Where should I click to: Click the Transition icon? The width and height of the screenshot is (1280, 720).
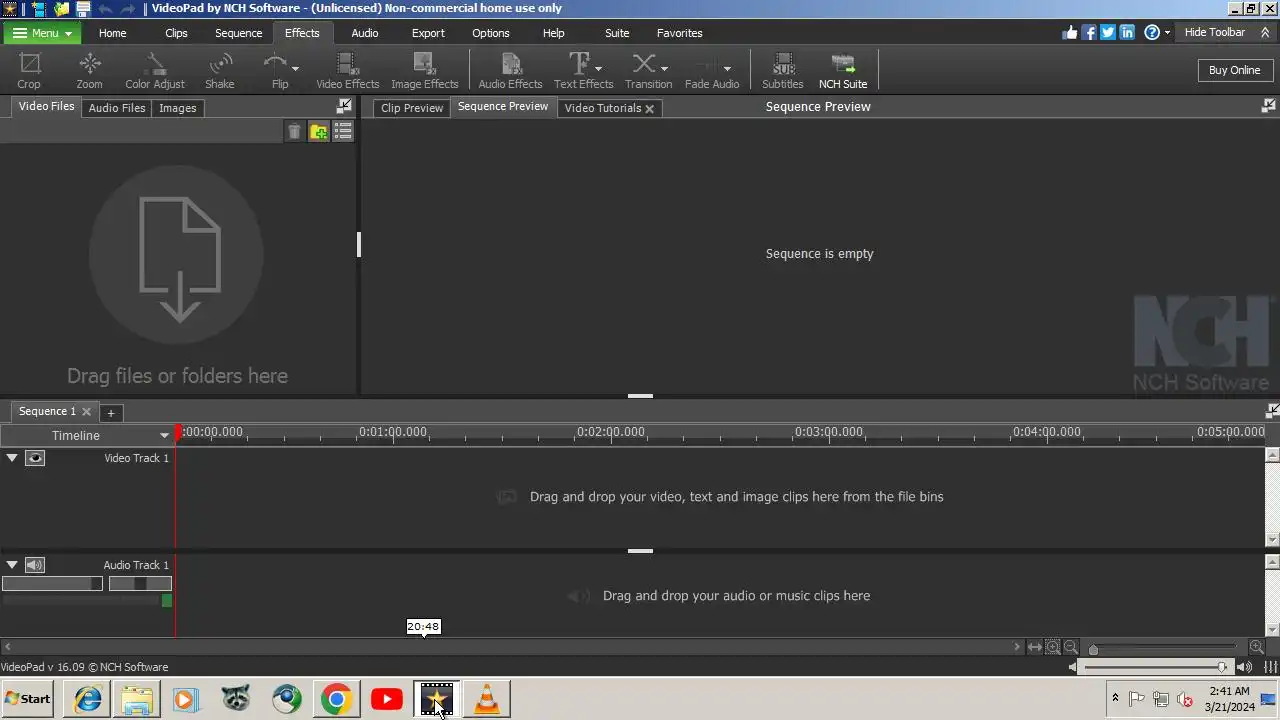[x=644, y=64]
